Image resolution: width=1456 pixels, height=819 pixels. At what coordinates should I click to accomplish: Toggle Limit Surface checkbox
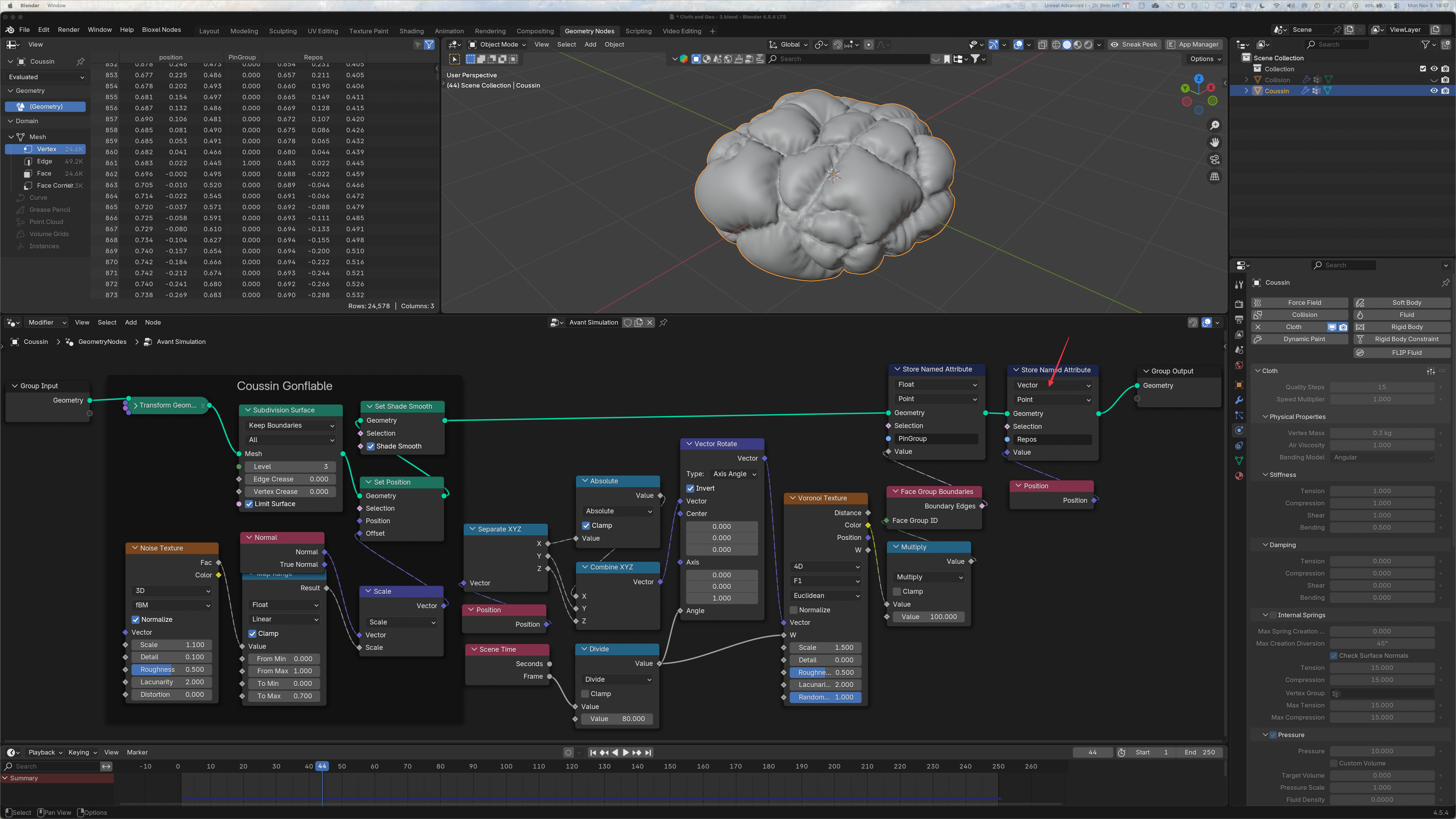249,504
